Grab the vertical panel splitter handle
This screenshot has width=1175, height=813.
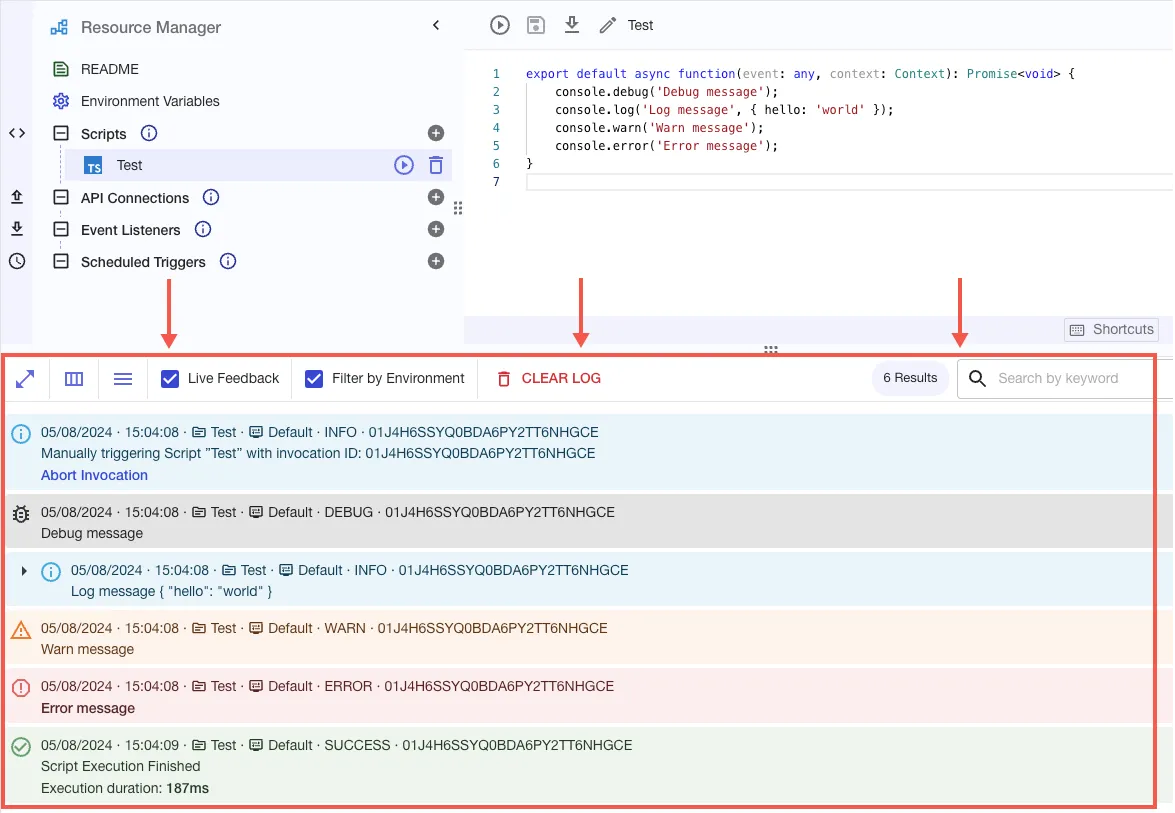click(458, 208)
